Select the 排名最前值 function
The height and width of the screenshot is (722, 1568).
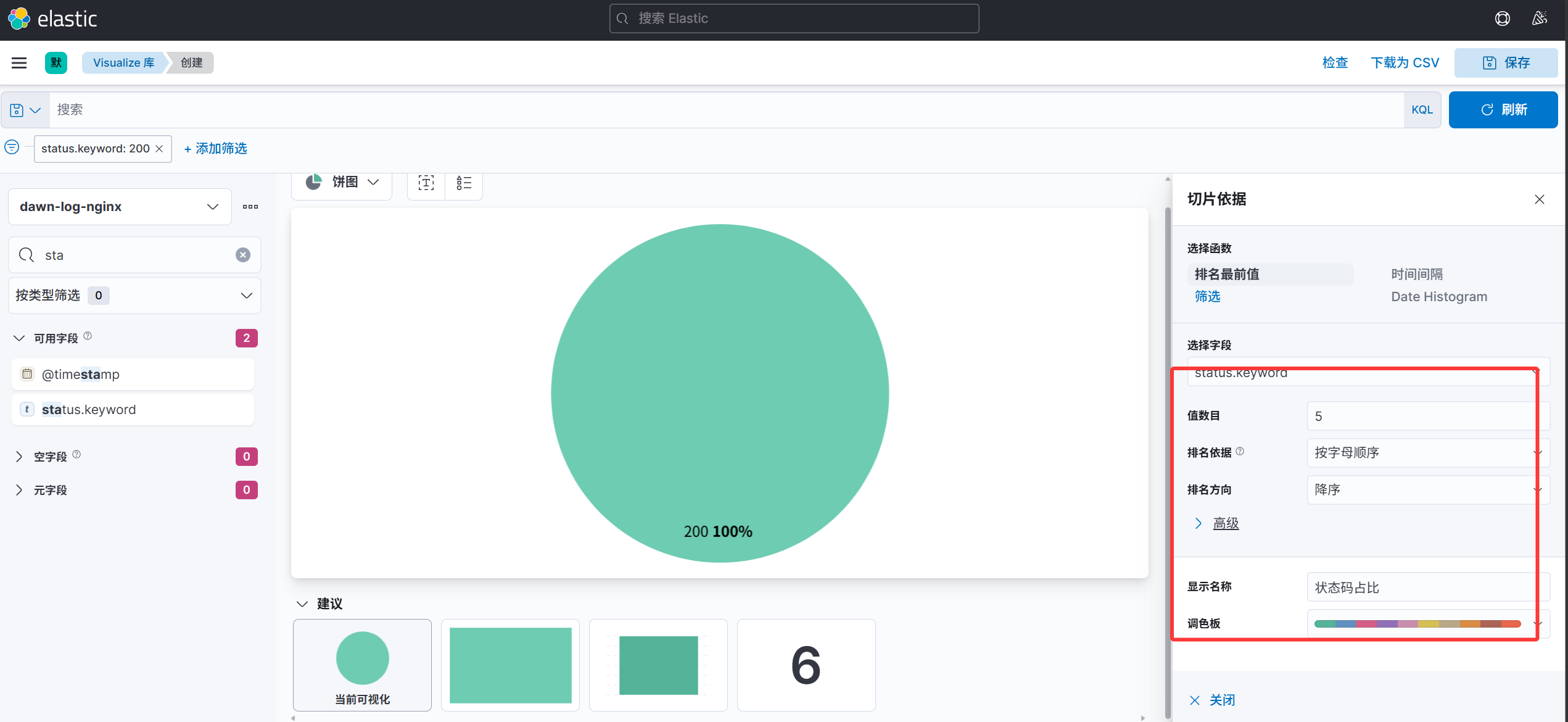pos(1269,275)
